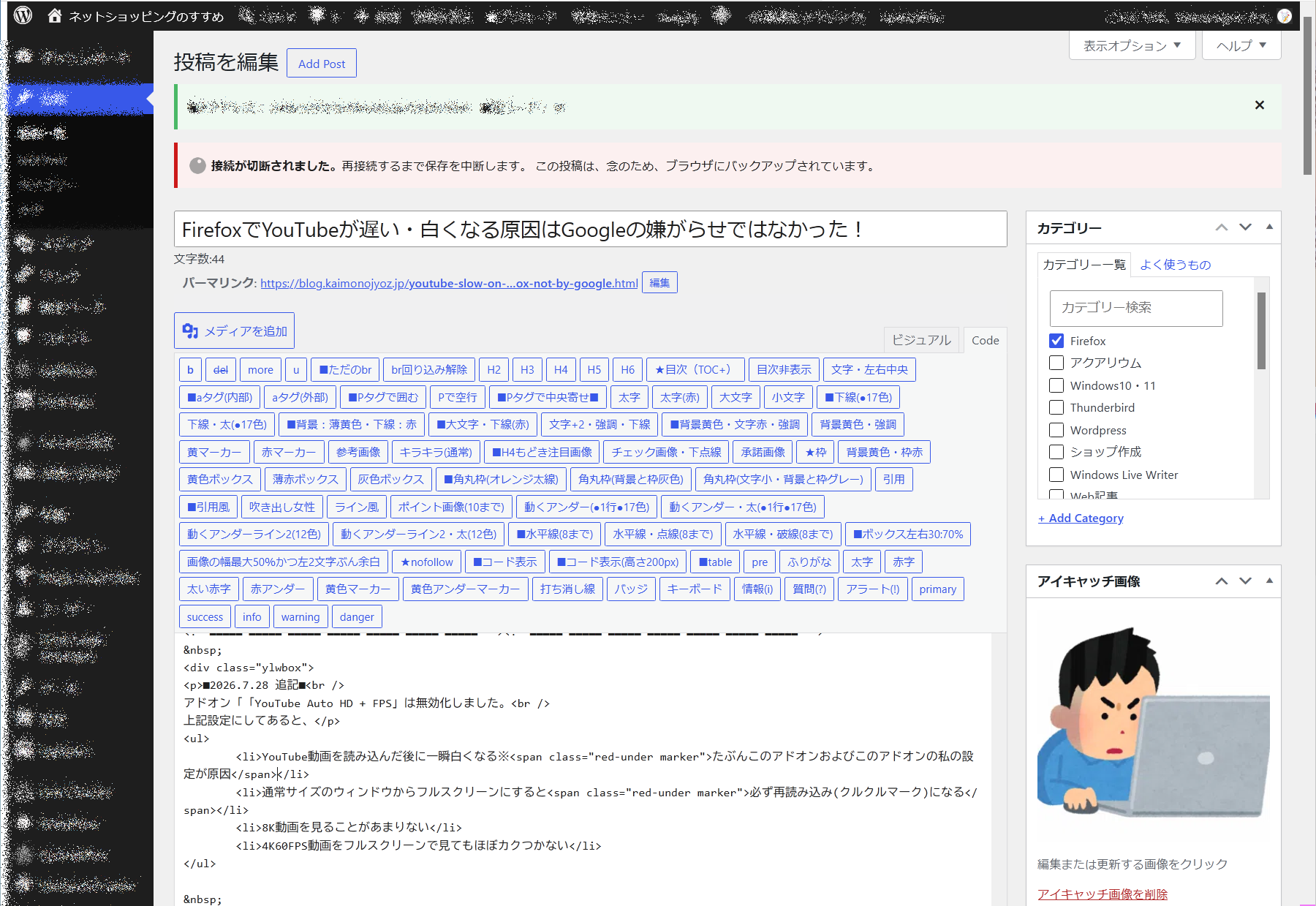Move カテゴリー panel down arrow
1316x906 pixels.
(x=1245, y=227)
